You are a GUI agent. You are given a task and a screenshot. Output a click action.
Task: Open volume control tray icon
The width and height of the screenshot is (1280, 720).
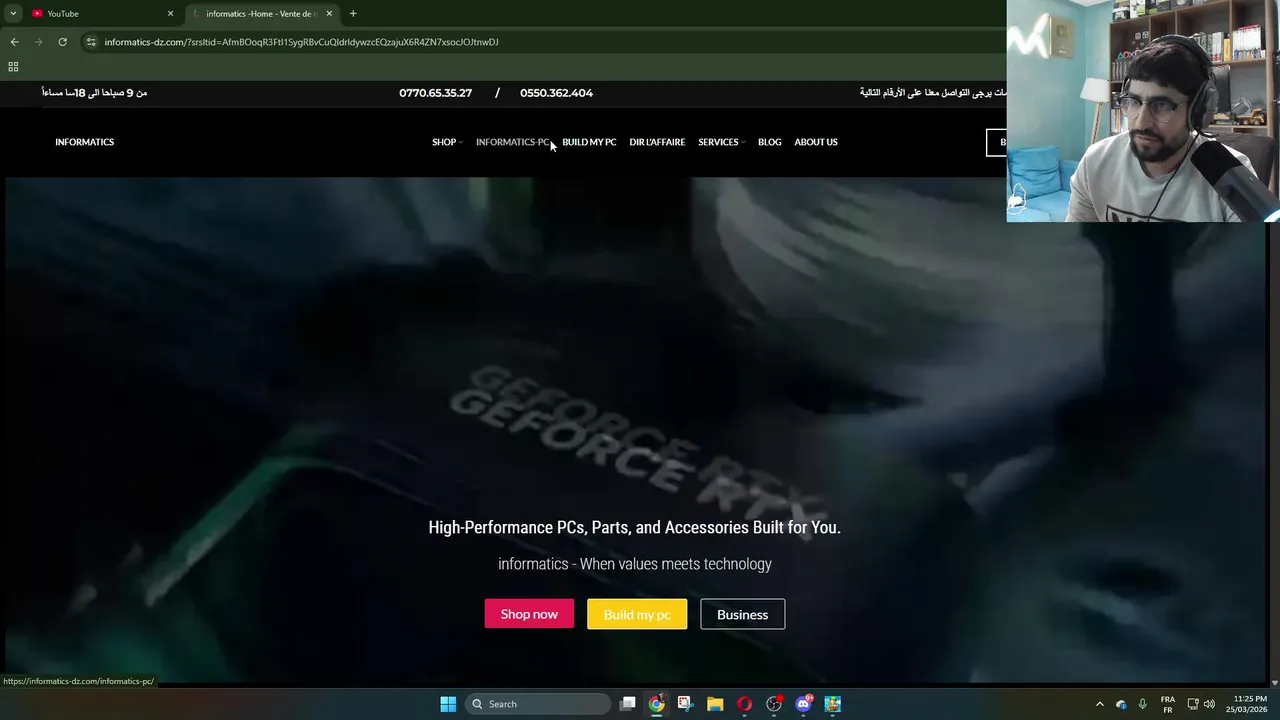tap(1209, 704)
